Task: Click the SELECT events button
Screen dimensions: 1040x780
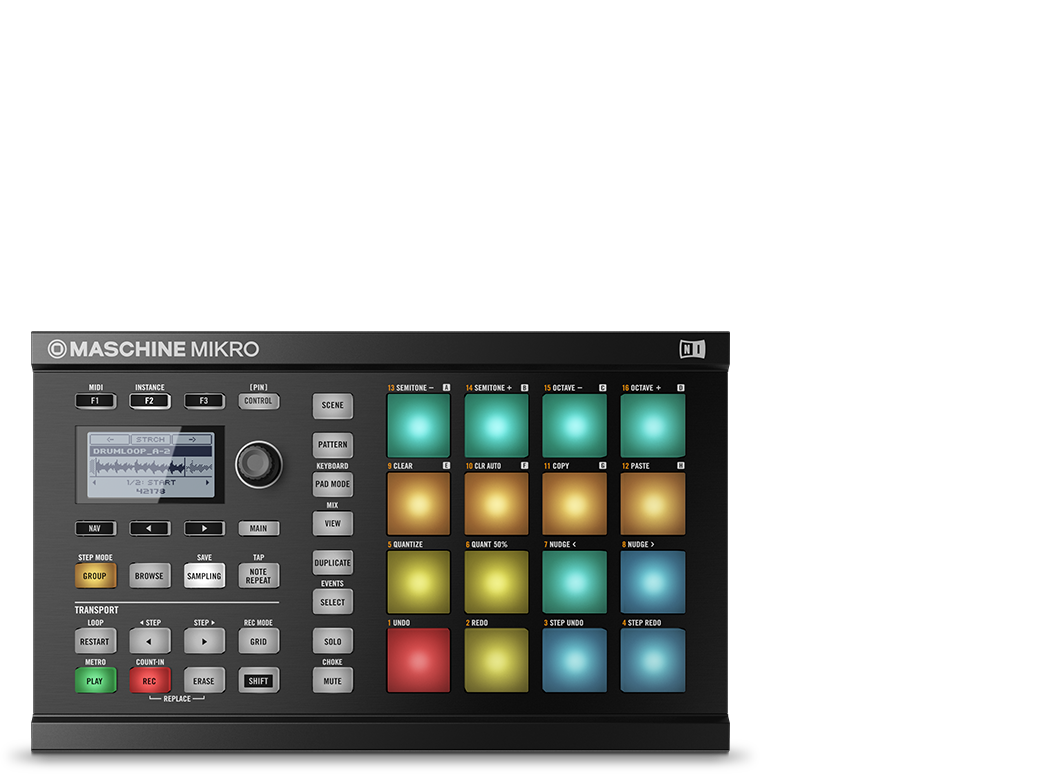Action: coord(332,602)
